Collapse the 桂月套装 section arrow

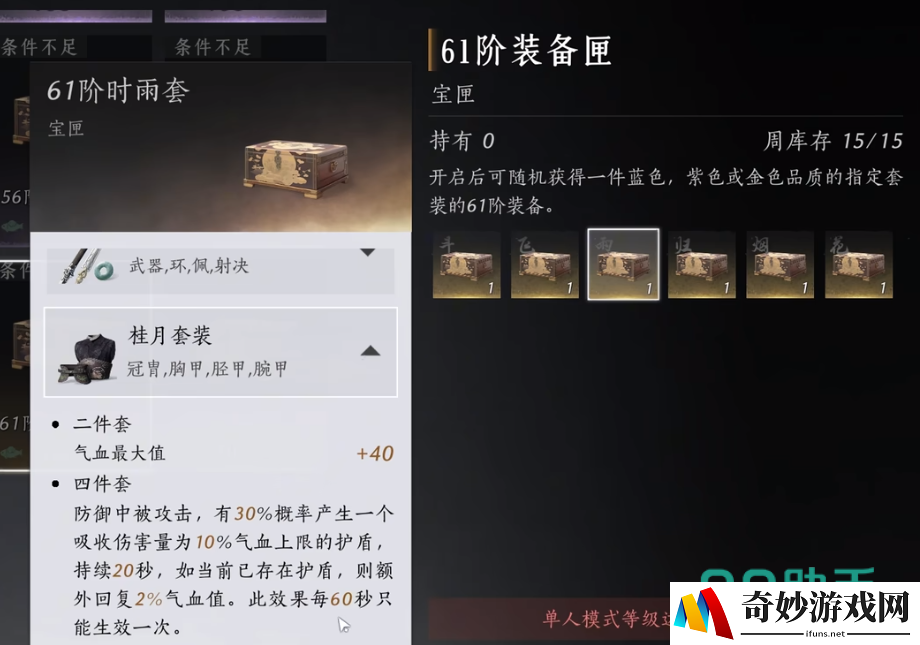[x=370, y=351]
